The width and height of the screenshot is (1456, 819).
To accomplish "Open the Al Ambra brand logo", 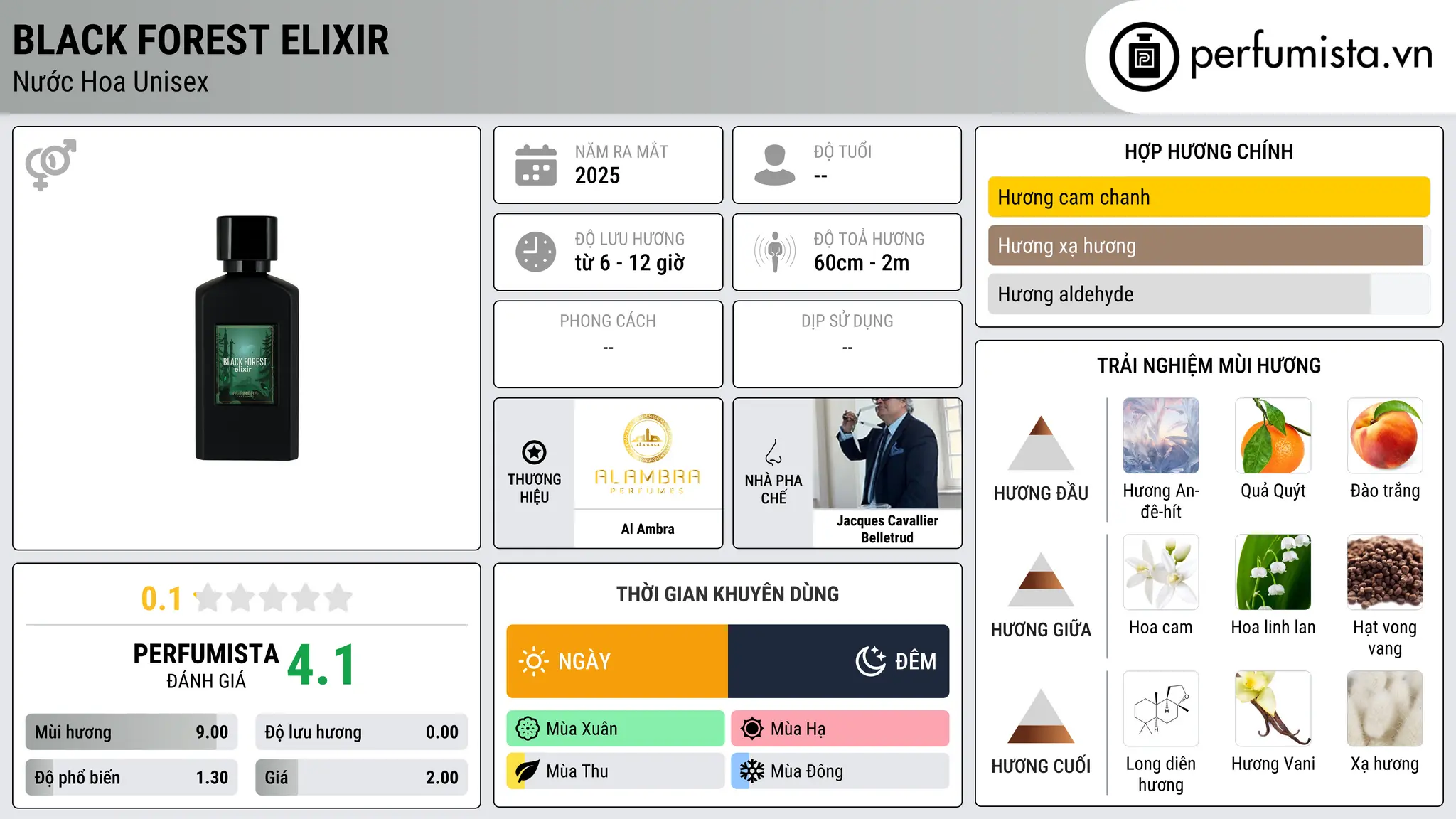I will [648, 454].
